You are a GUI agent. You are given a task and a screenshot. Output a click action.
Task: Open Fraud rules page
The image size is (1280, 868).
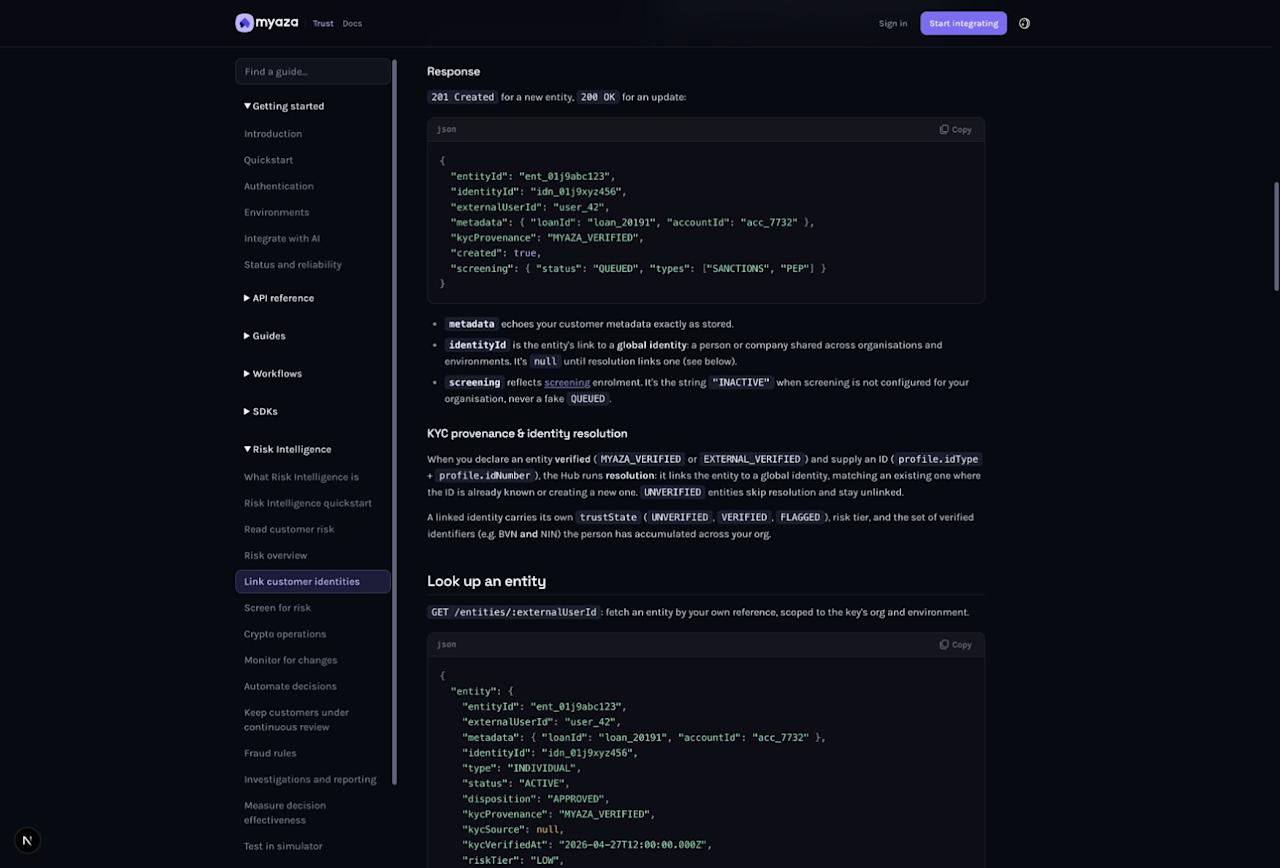pos(270,753)
